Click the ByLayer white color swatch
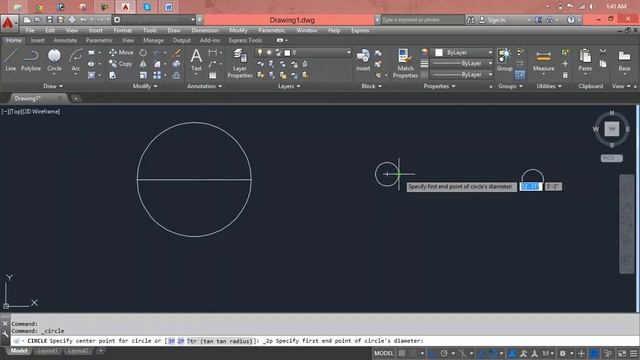This screenshot has height=360, width=640. (439, 53)
